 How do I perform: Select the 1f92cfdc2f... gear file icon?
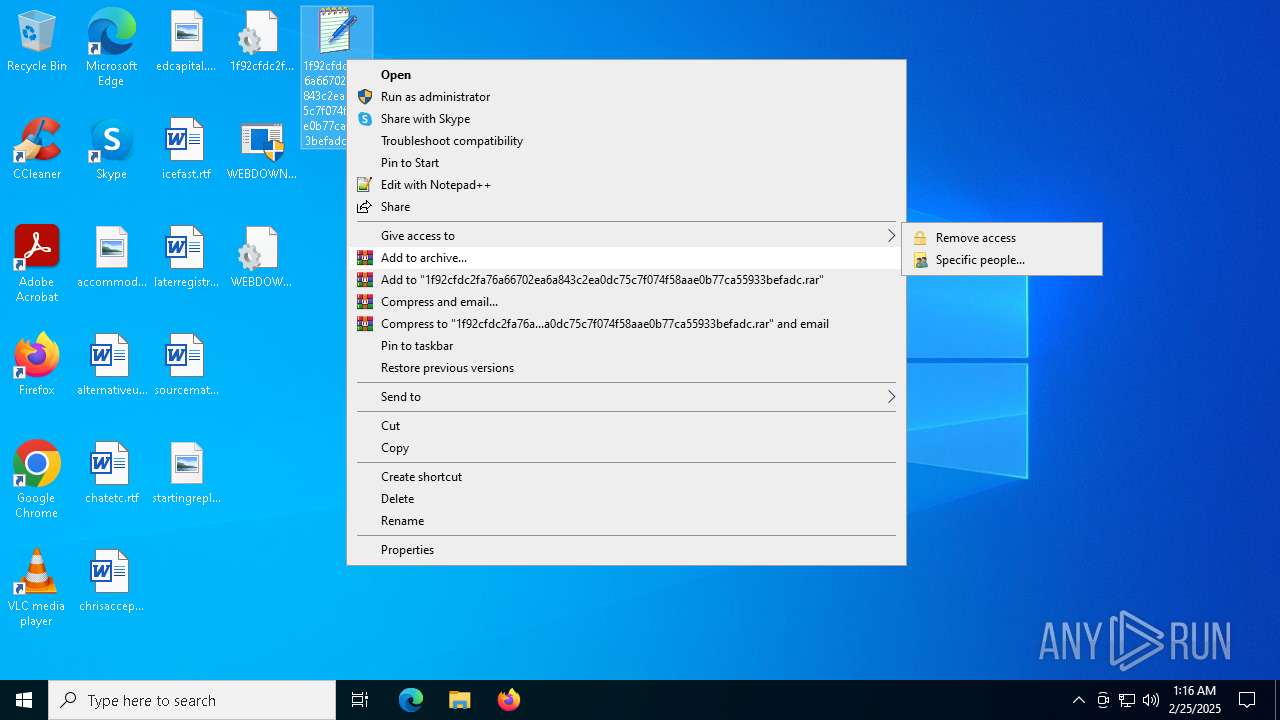260,42
